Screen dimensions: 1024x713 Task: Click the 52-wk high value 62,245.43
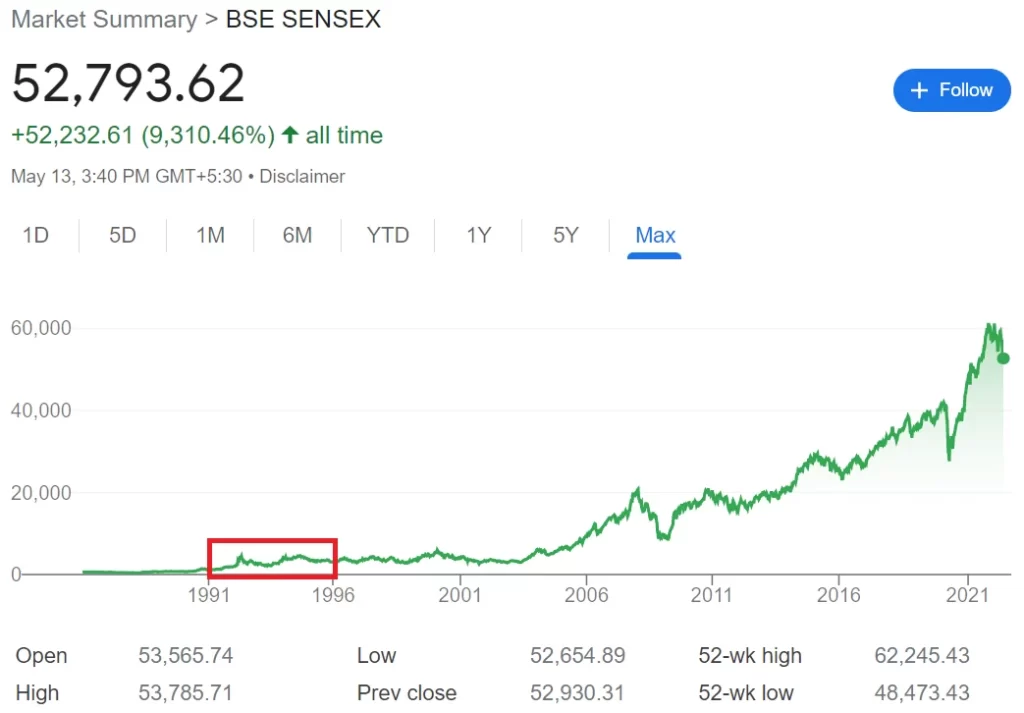pyautogui.click(x=921, y=655)
